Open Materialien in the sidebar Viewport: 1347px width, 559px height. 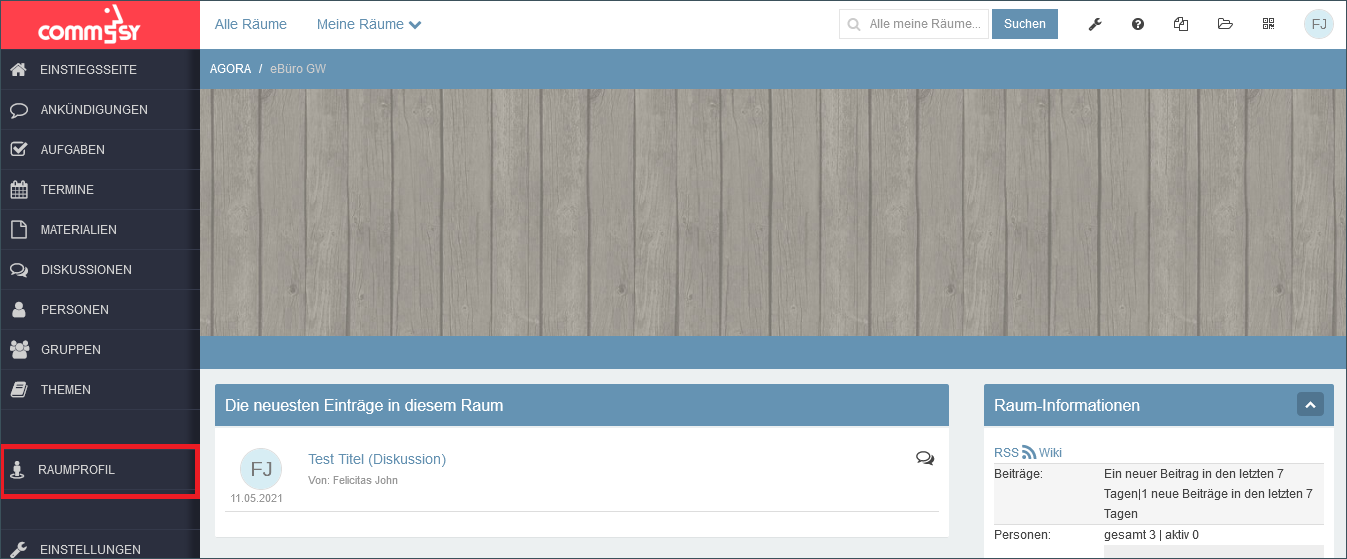click(x=100, y=230)
